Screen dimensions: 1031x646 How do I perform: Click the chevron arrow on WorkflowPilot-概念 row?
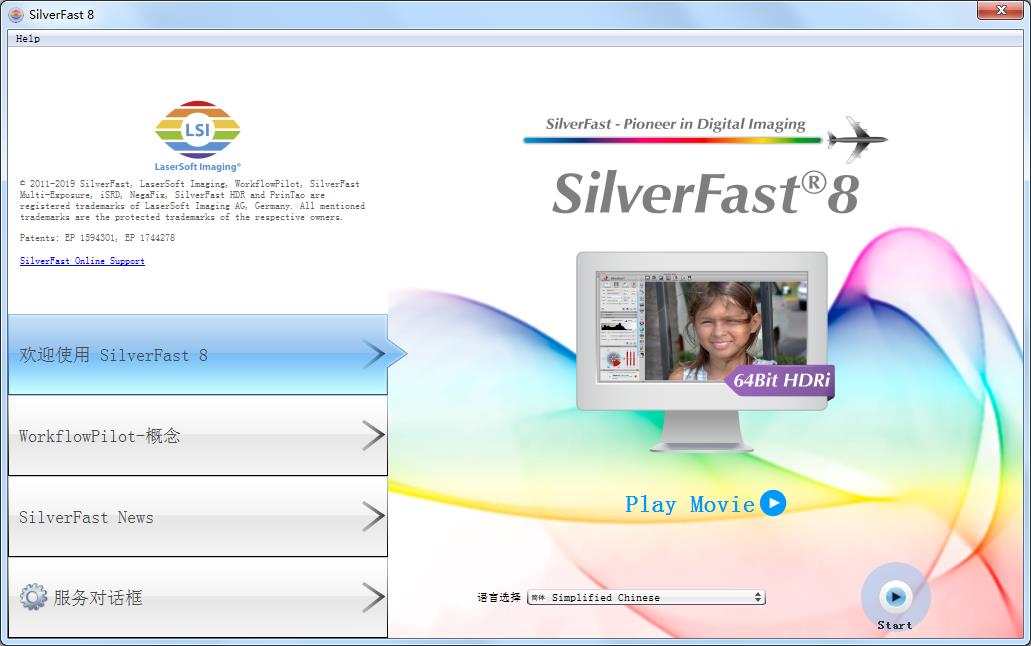[x=373, y=435]
